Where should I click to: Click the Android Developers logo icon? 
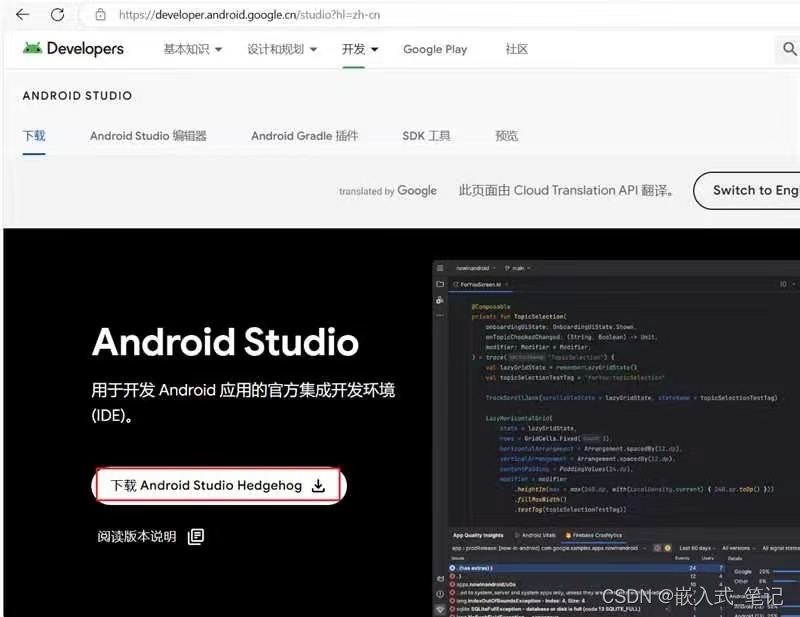pos(32,48)
